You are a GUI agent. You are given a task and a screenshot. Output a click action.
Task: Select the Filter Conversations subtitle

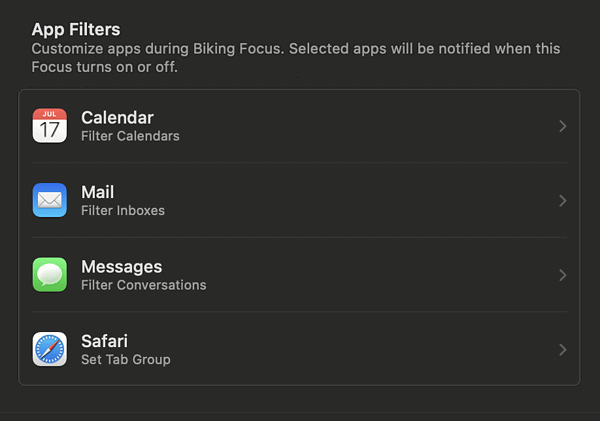(143, 285)
